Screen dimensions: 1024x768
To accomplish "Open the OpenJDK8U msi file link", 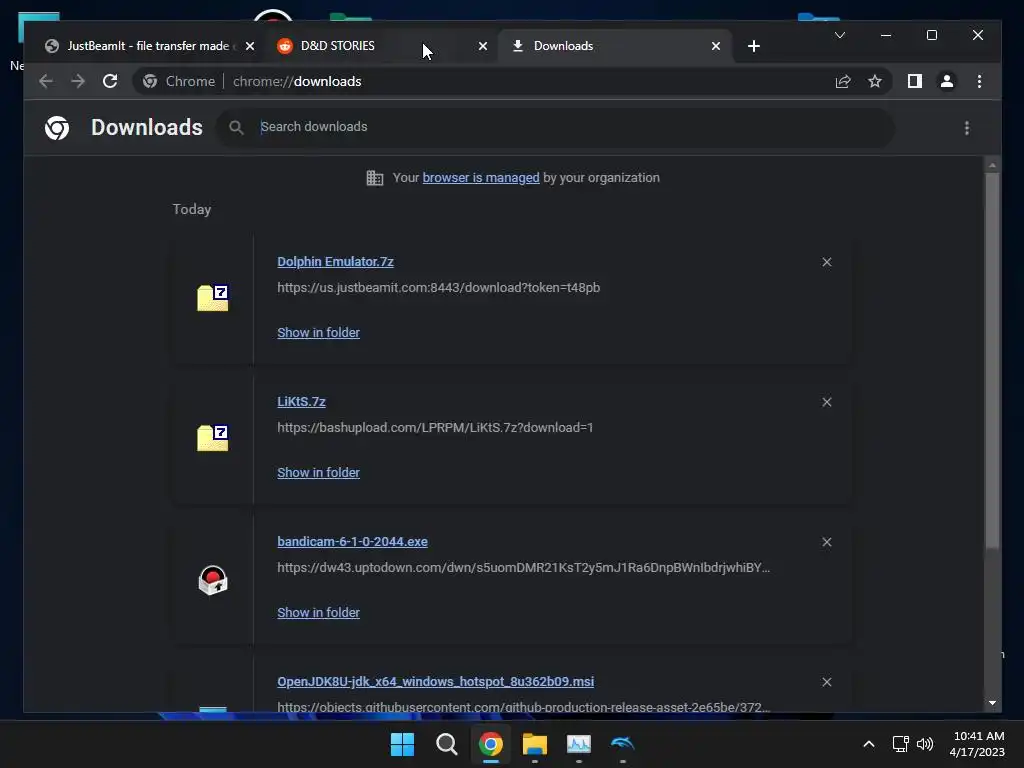I will tap(436, 682).
